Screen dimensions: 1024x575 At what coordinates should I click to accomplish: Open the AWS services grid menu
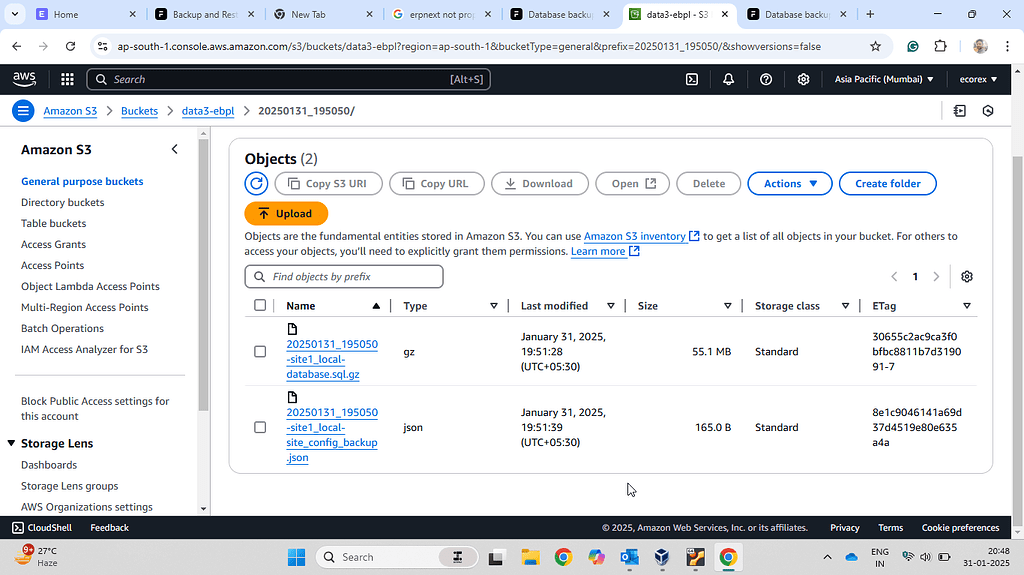(67, 79)
